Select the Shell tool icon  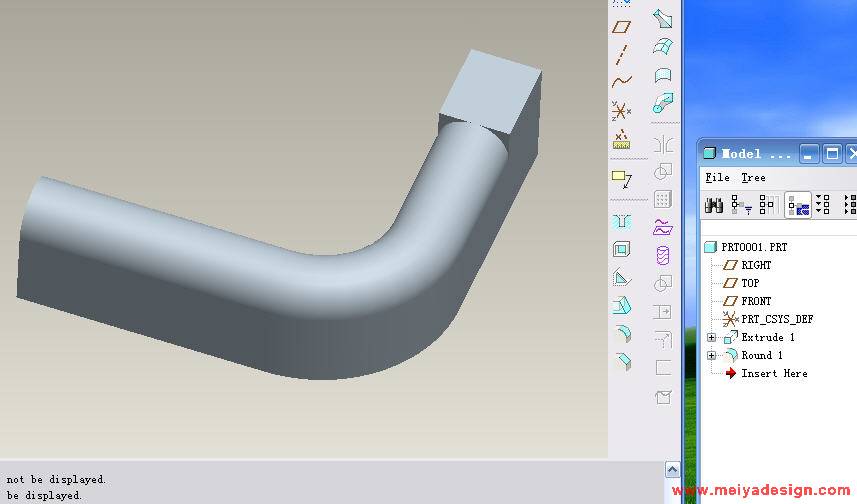(622, 249)
